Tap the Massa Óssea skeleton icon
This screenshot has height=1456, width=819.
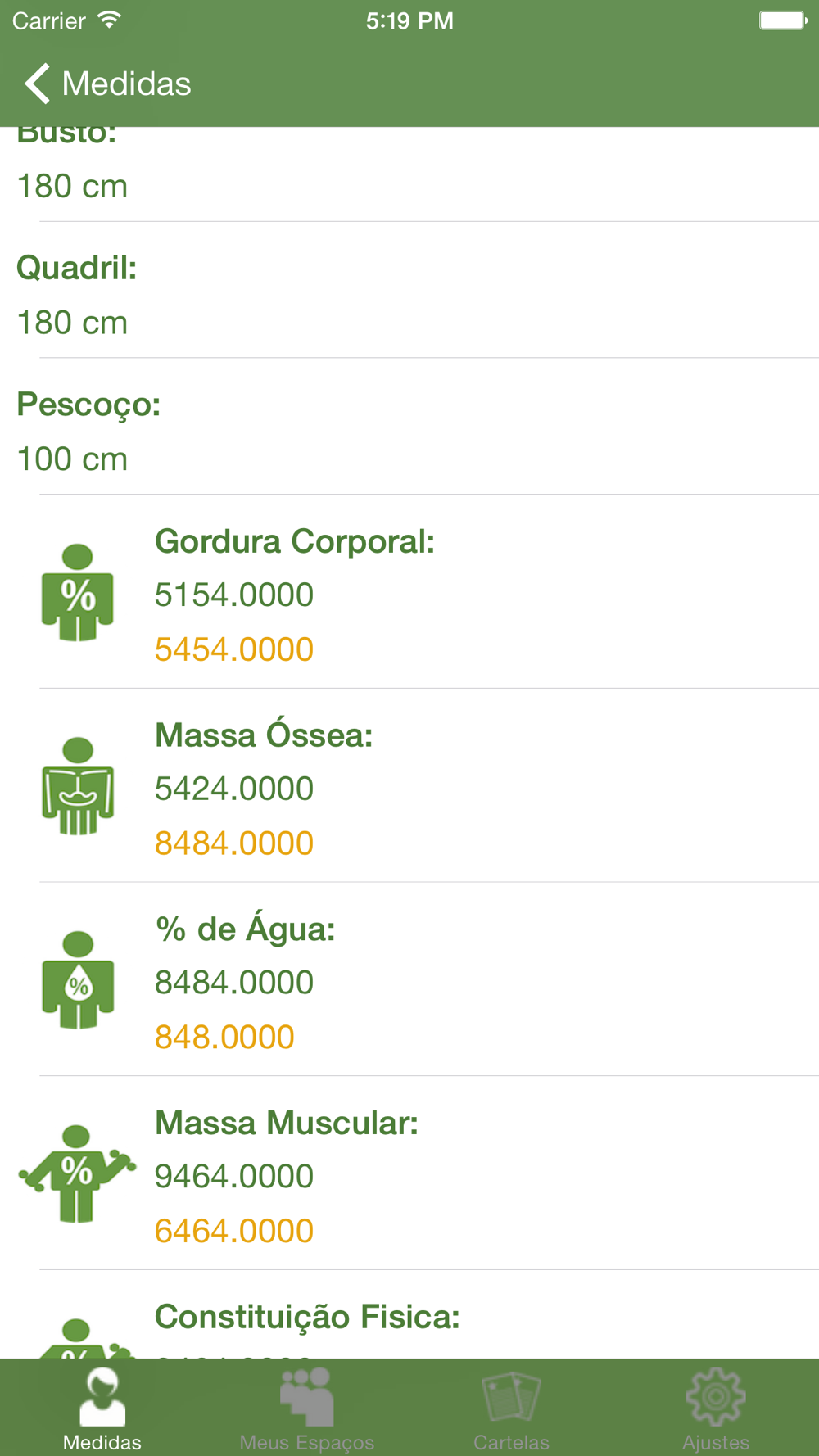(x=78, y=786)
